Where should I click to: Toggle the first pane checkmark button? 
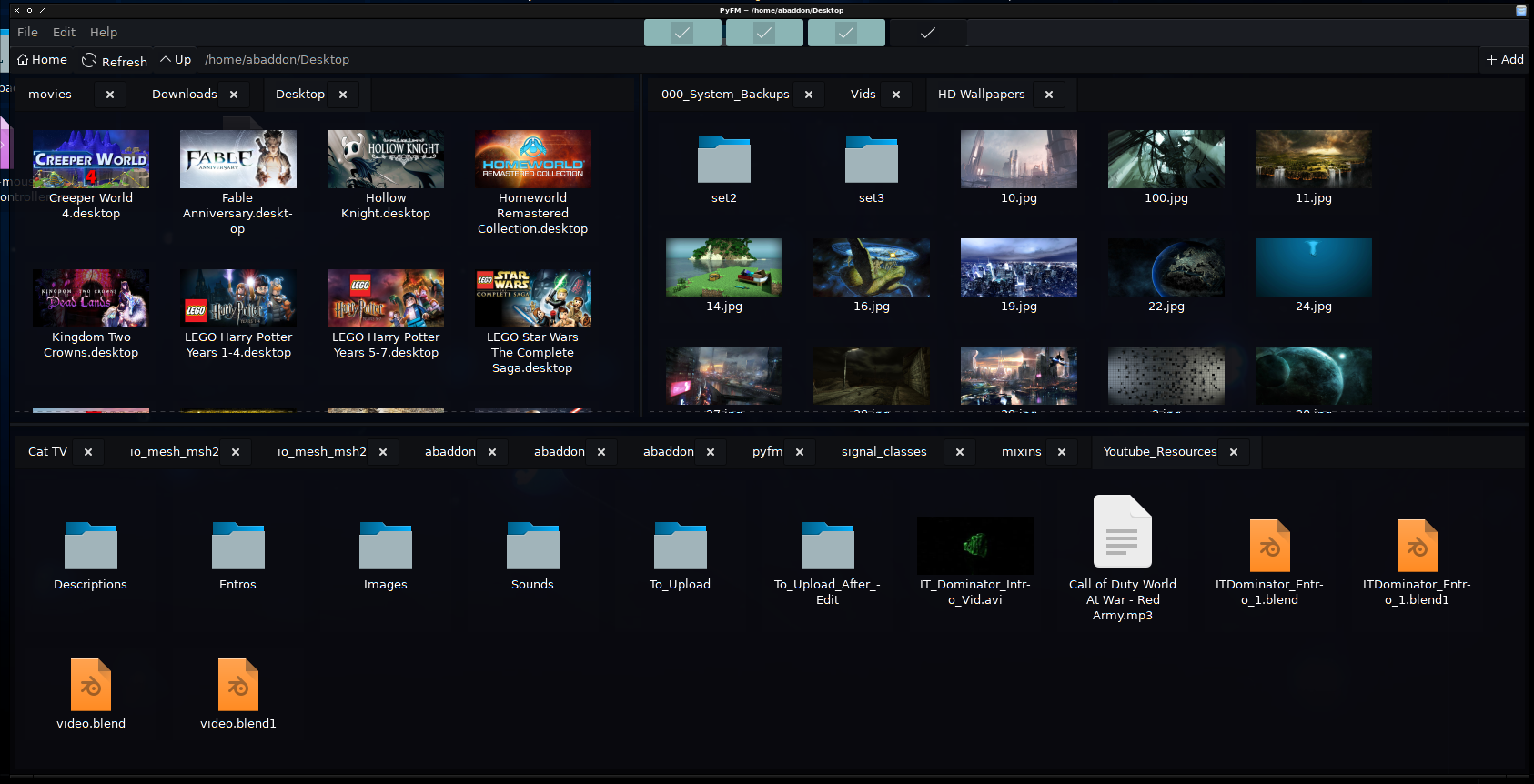(682, 33)
